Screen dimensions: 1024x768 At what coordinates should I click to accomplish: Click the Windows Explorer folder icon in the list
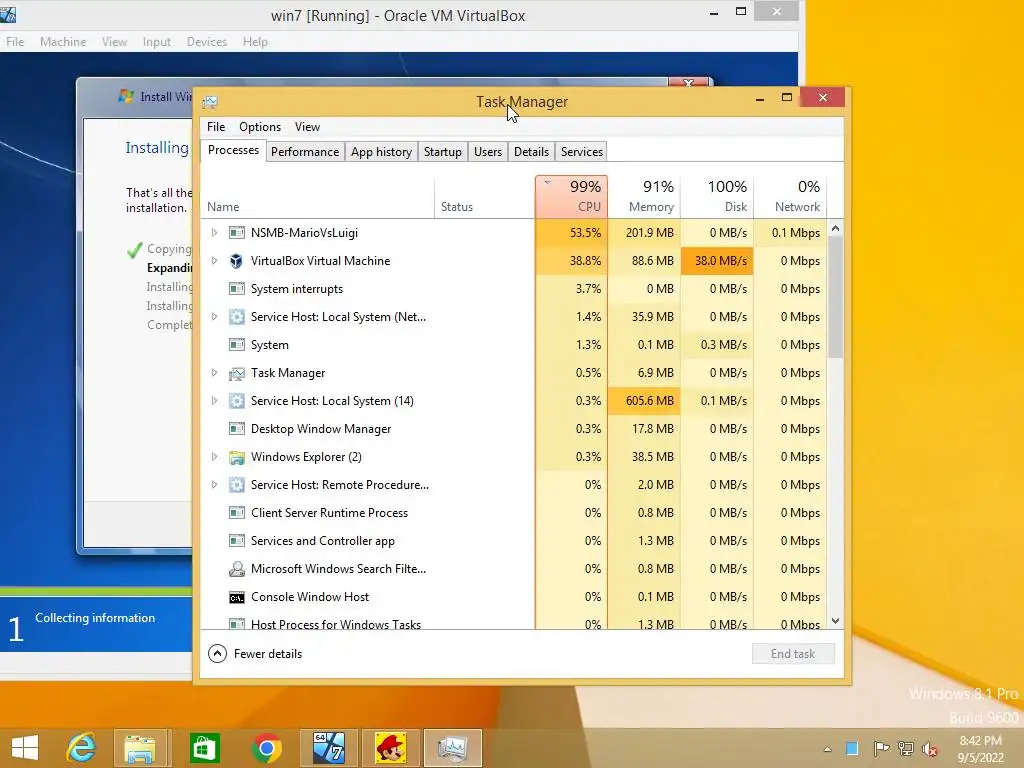(x=236, y=457)
